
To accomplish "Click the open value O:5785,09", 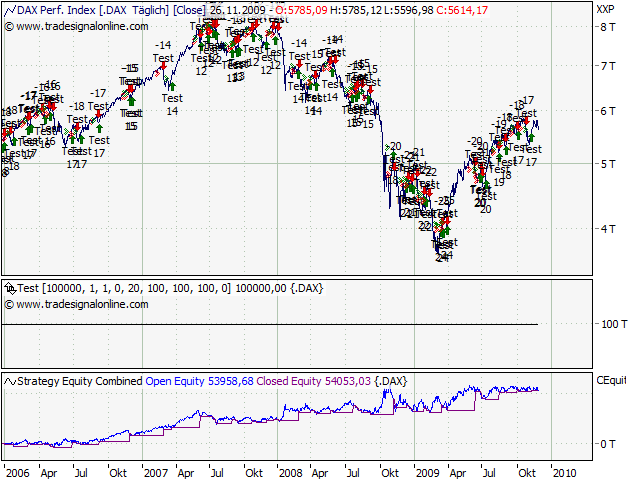I will [301, 10].
